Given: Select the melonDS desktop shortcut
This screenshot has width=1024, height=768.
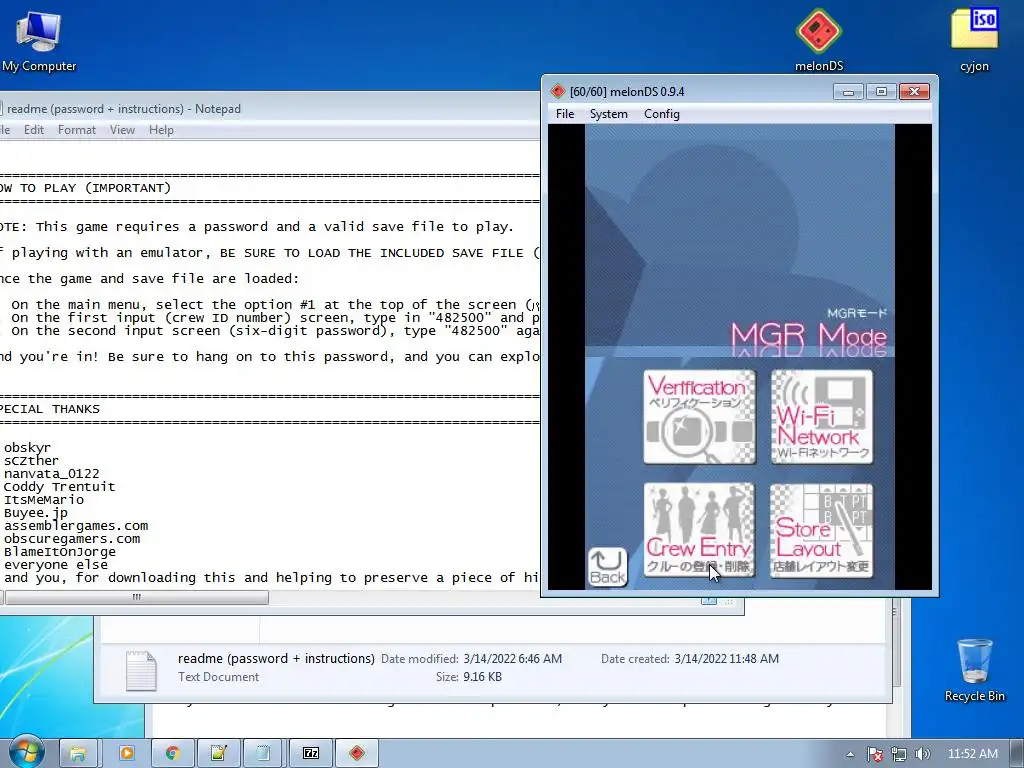Looking at the screenshot, I should click(x=819, y=40).
